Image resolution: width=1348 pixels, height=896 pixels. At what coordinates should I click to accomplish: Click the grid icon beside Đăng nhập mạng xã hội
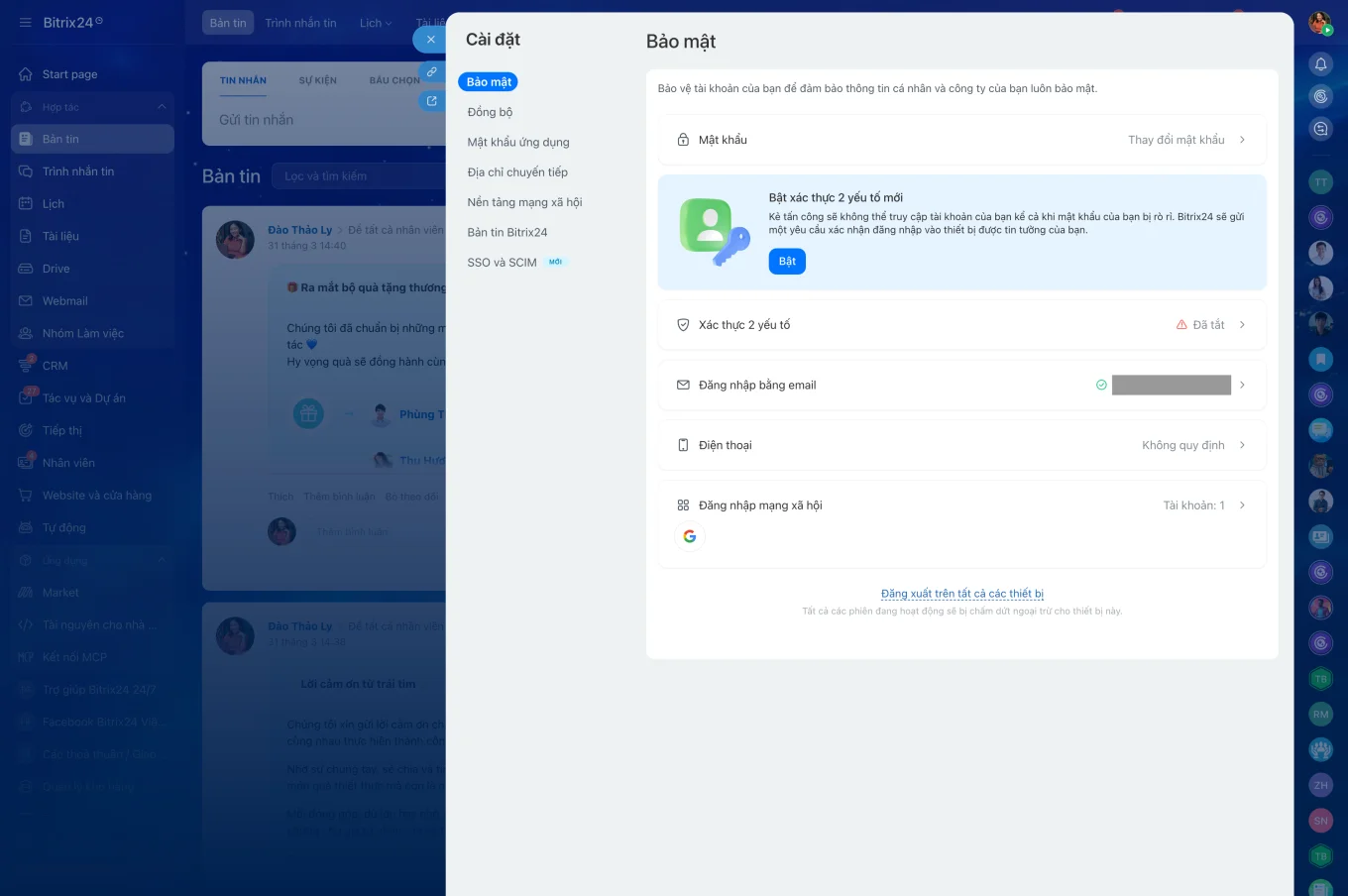pos(683,505)
